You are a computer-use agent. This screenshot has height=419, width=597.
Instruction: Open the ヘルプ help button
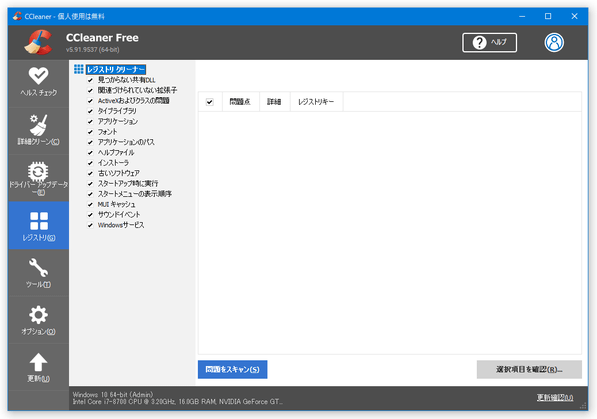[489, 42]
